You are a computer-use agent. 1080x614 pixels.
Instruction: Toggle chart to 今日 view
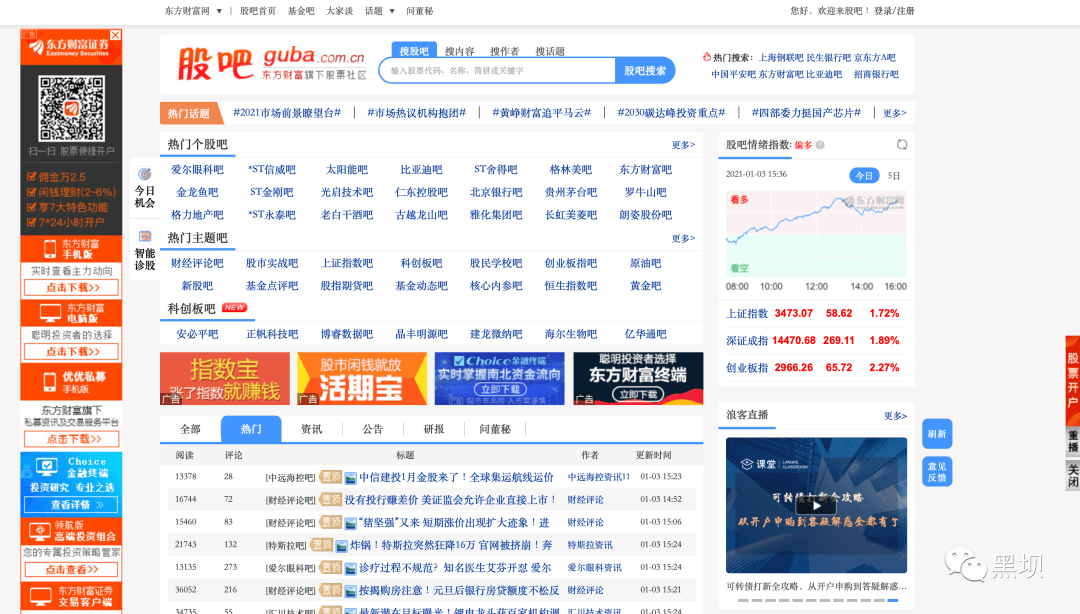(864, 176)
